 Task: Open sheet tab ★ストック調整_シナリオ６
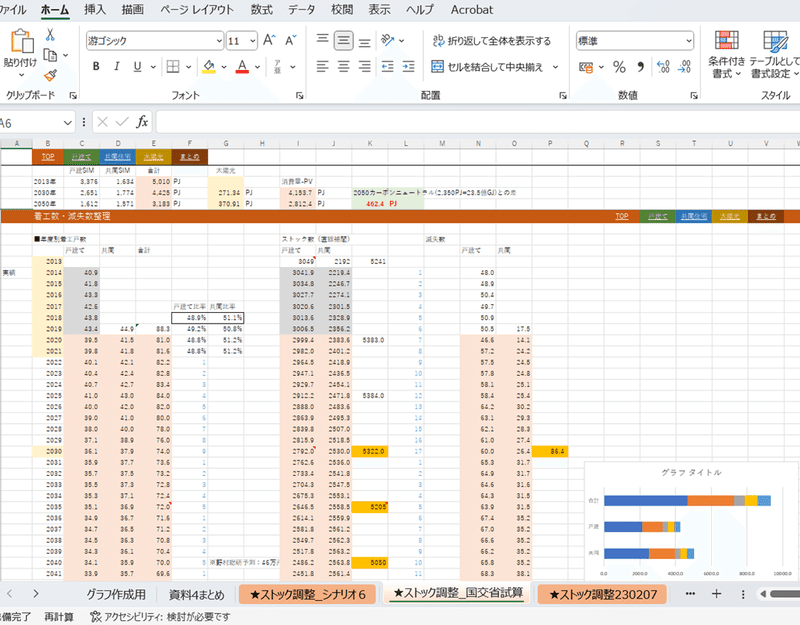pyautogui.click(x=308, y=594)
